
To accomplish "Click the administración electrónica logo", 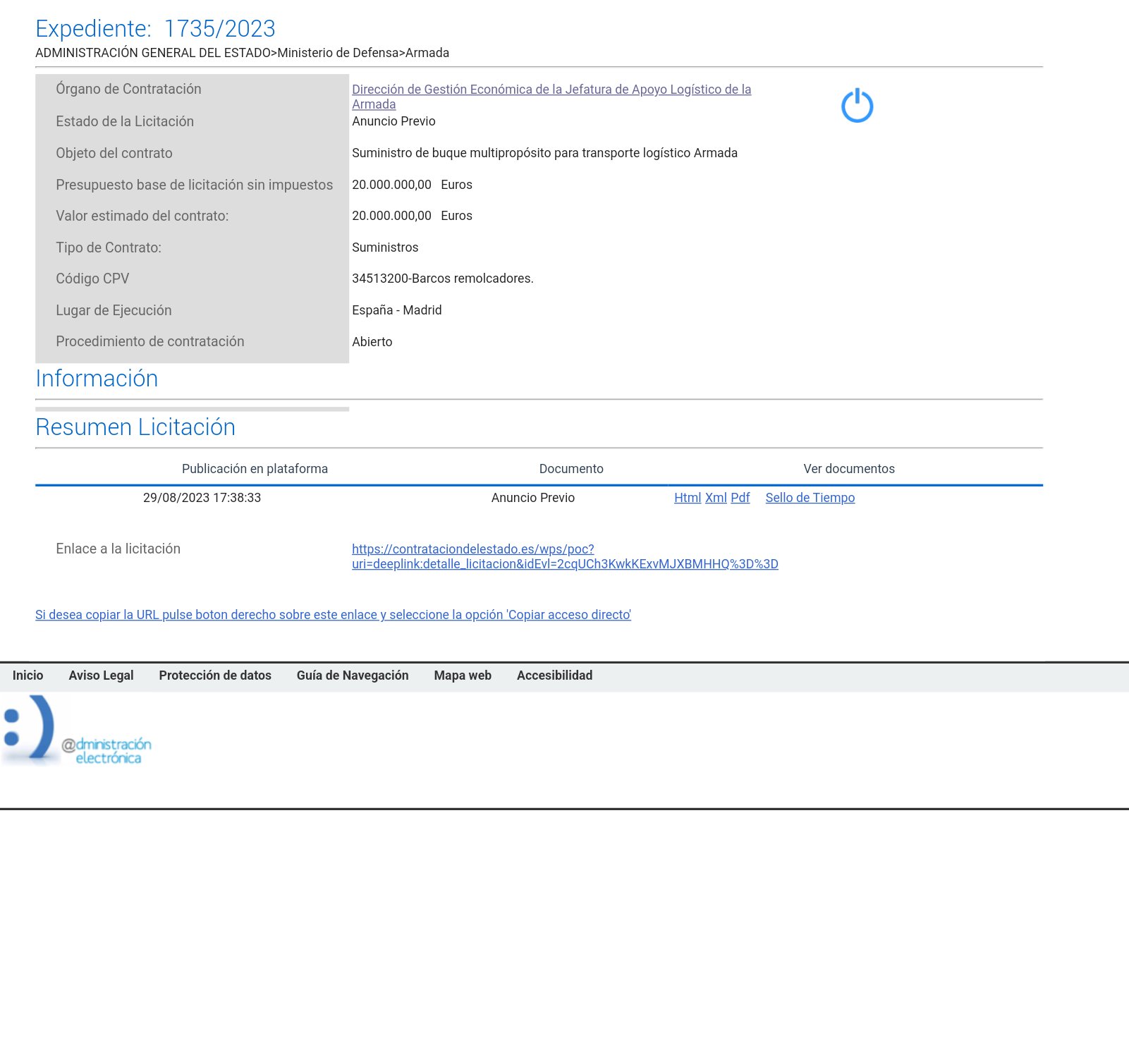I will point(76,730).
